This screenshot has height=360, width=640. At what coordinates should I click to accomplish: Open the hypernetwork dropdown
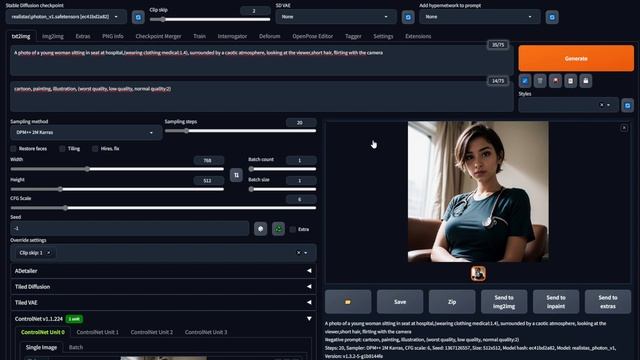pyautogui.click(x=480, y=17)
